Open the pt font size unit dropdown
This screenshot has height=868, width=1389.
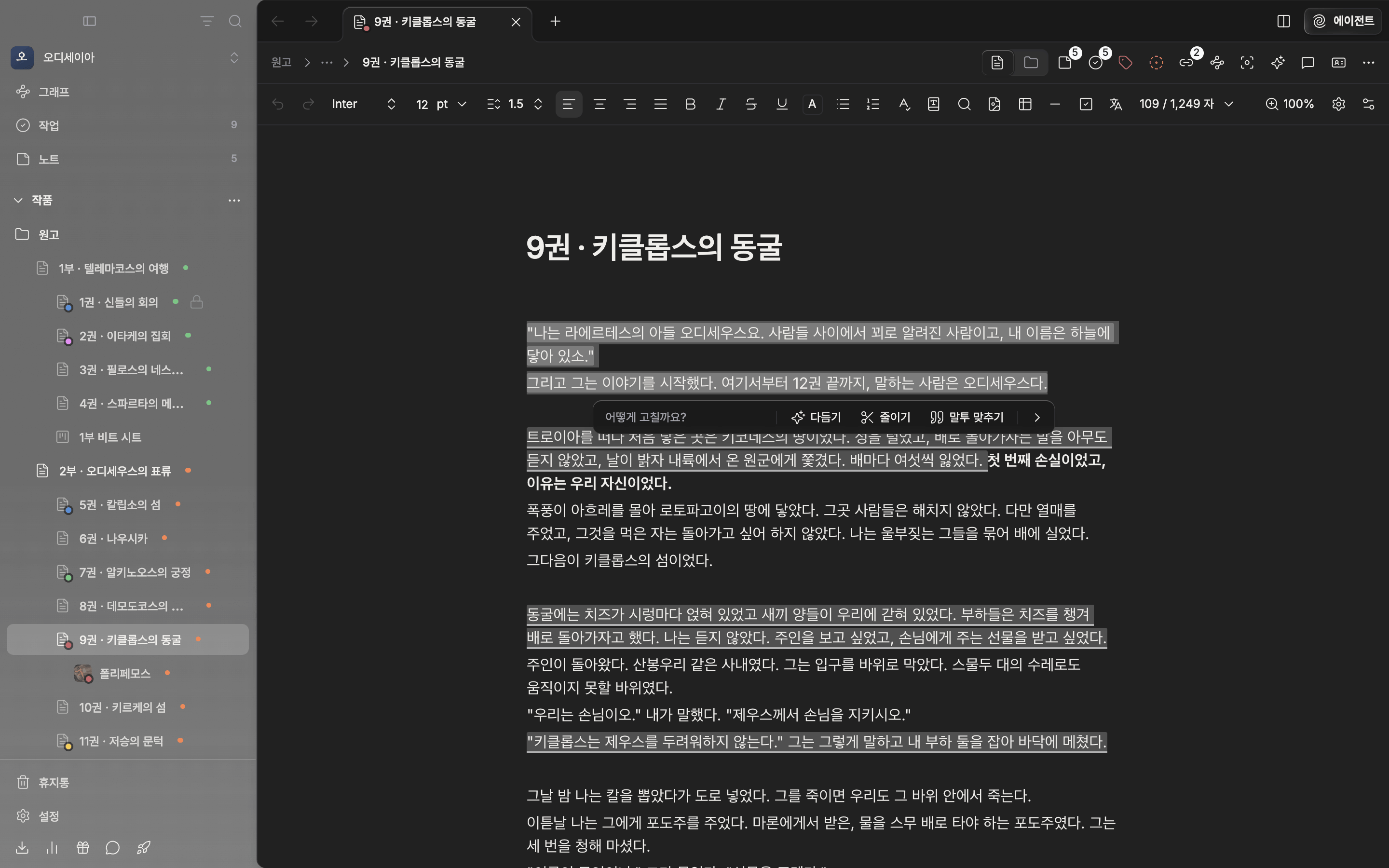coord(452,104)
